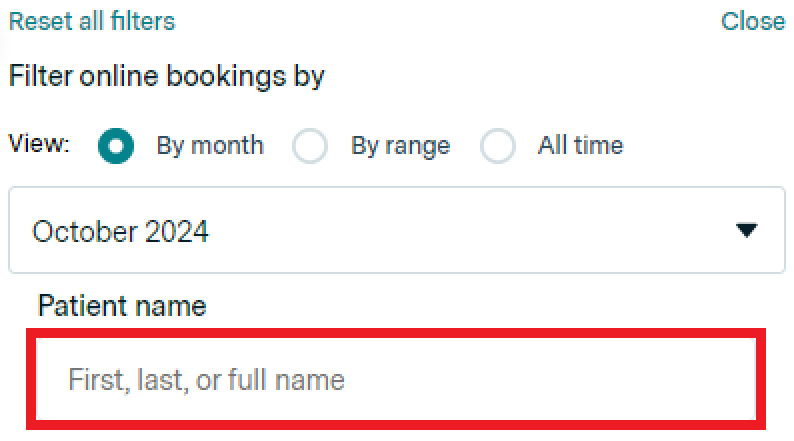Image resolution: width=794 pixels, height=441 pixels.
Task: Click the Patient name label
Action: [x=122, y=305]
